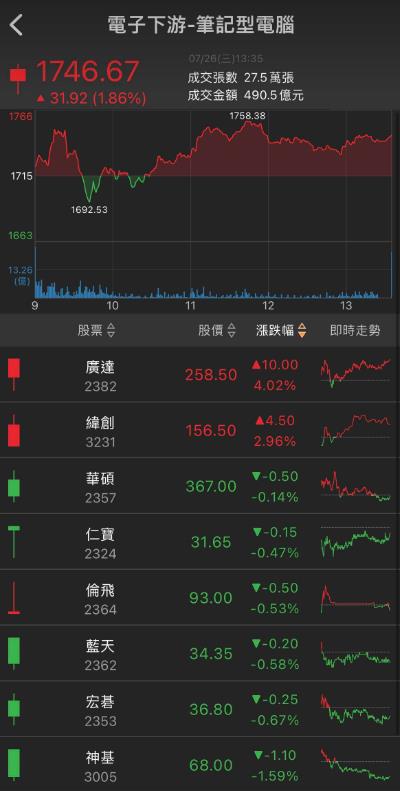
Task: Tap the -0.58% change value
Action: click(x=274, y=665)
